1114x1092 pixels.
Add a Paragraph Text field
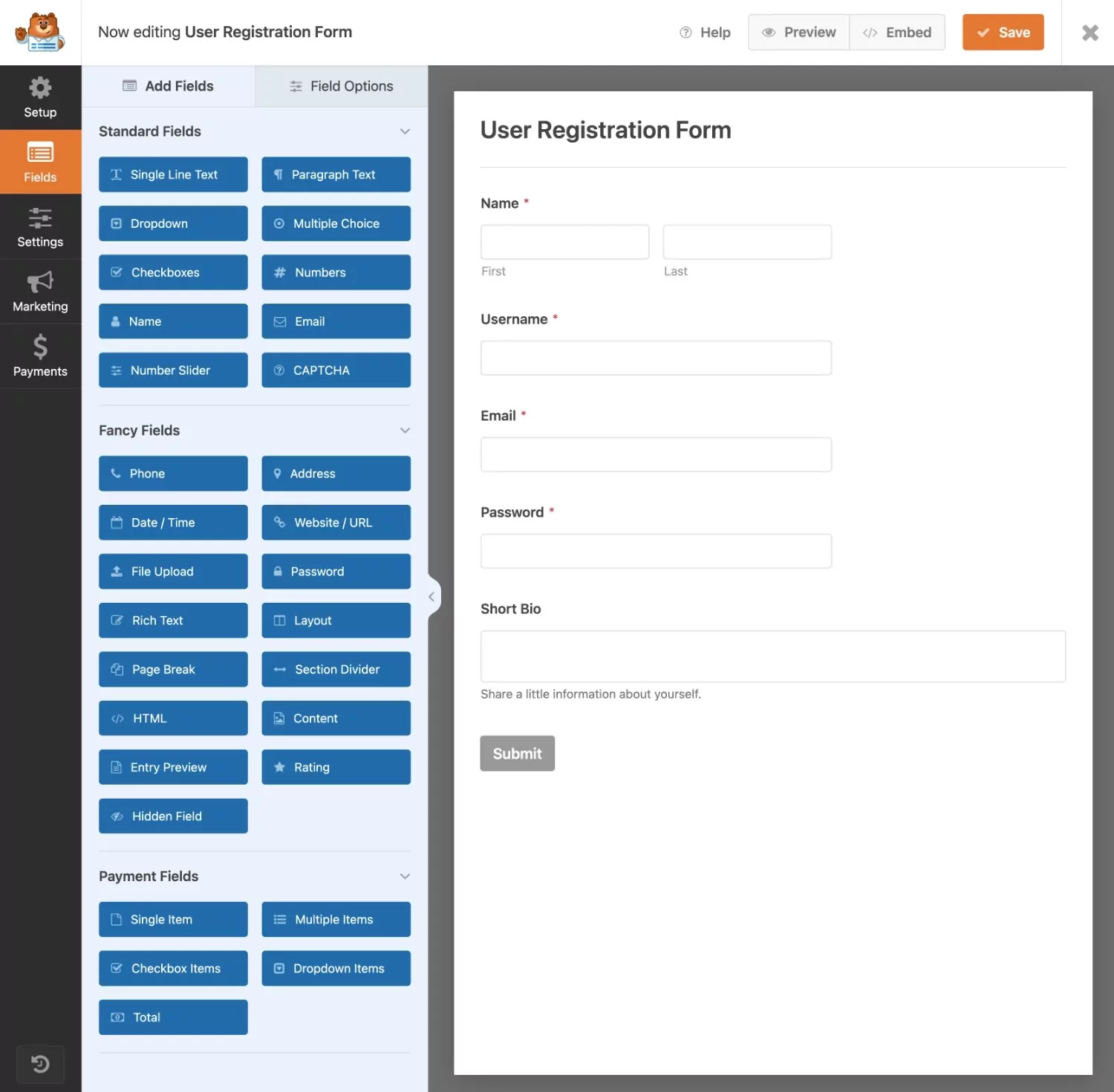click(336, 174)
